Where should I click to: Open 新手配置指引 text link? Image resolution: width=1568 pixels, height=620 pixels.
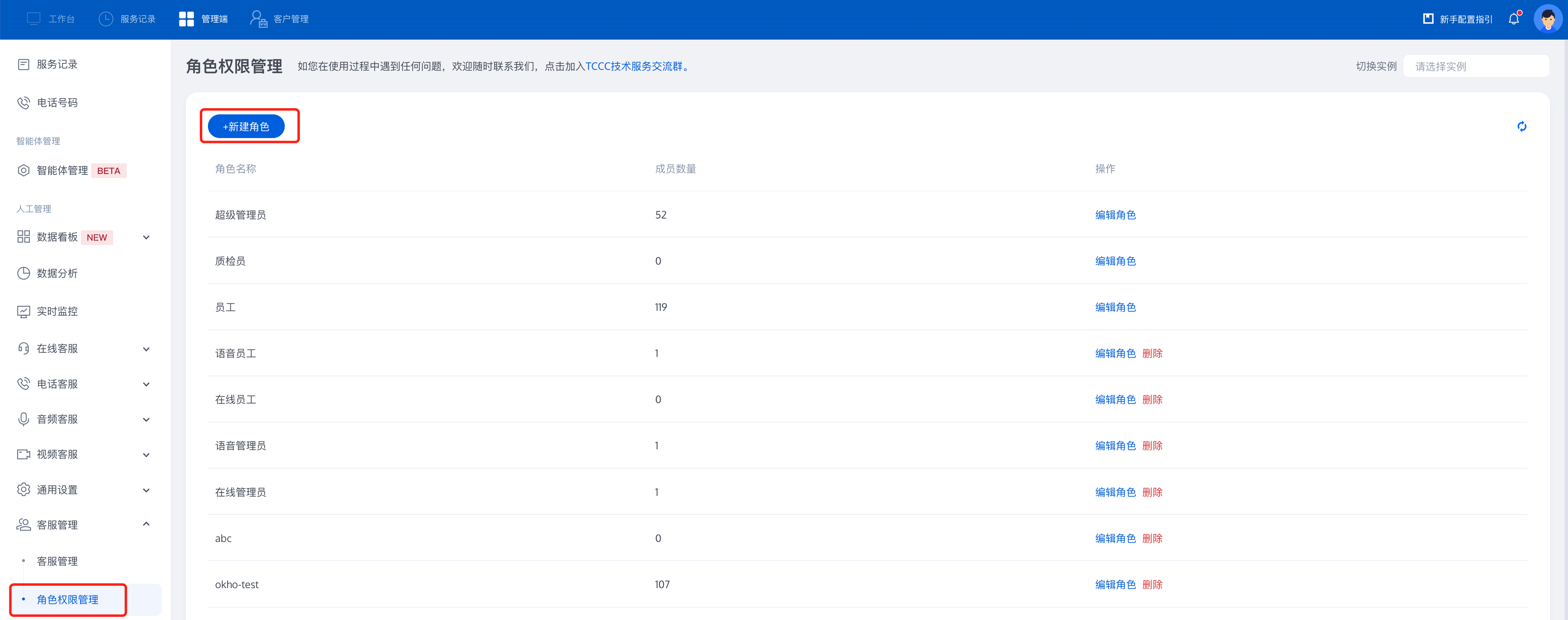(x=1466, y=20)
